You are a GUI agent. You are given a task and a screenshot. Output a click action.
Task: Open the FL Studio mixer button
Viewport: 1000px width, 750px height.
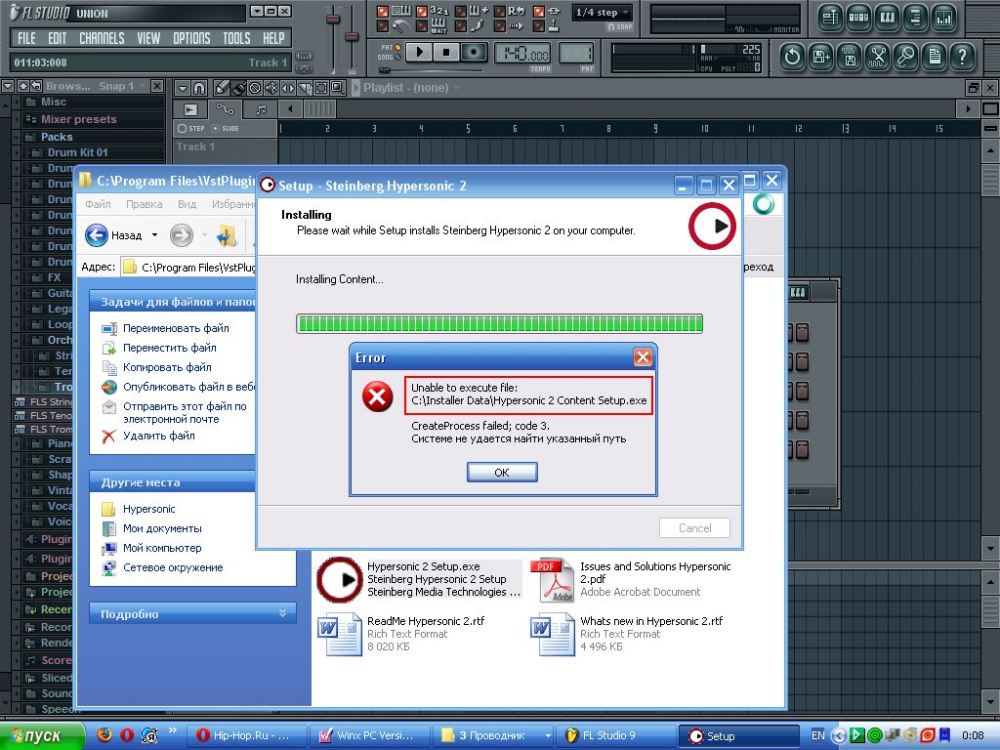pos(943,18)
